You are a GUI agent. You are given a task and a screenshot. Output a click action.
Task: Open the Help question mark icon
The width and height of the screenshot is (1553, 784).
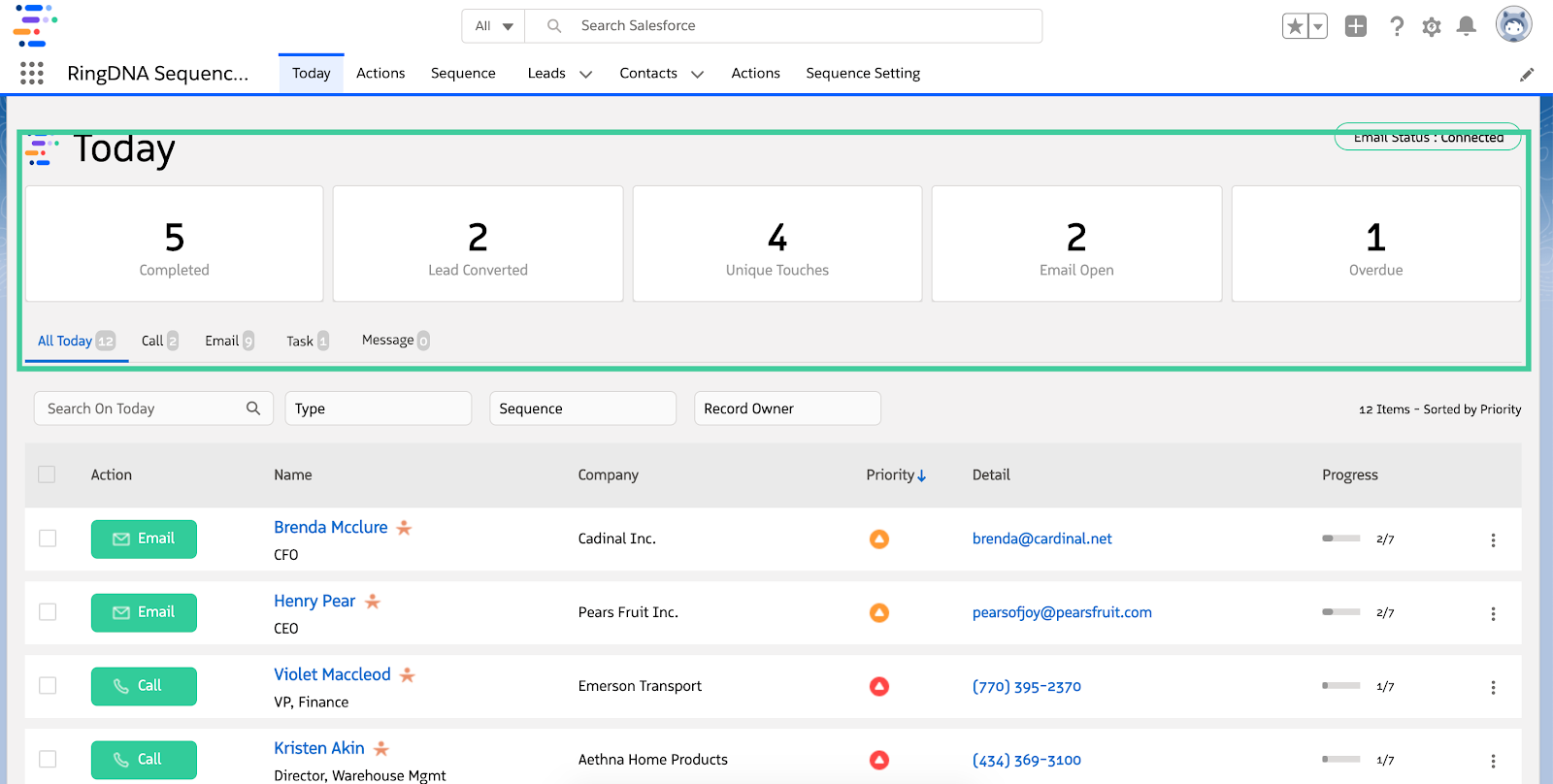tap(1397, 26)
